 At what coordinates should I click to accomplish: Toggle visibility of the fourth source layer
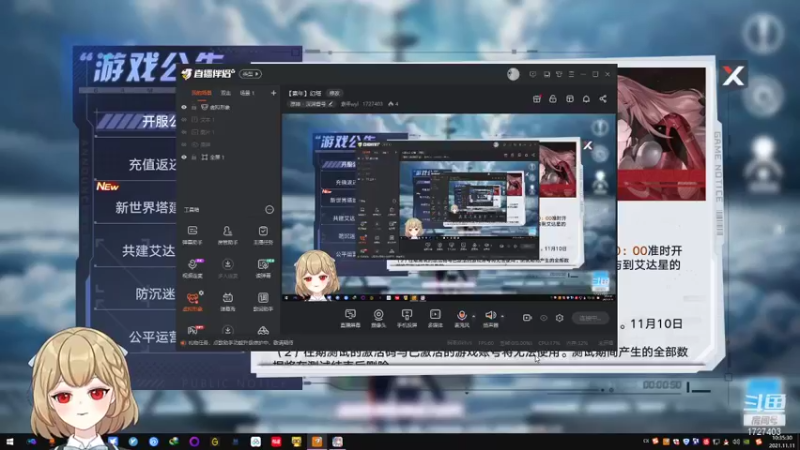click(184, 144)
